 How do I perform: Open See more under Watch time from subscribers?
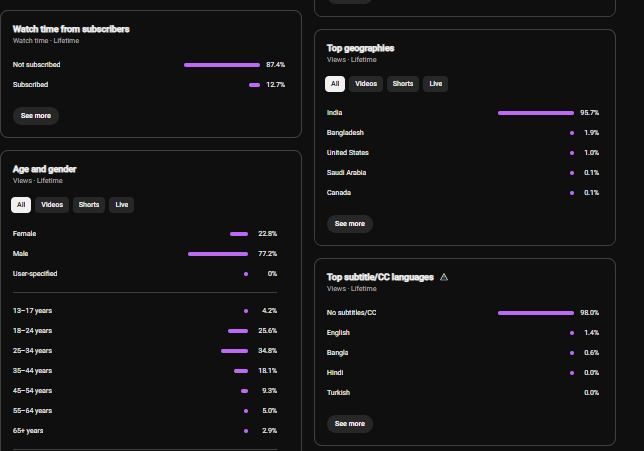point(36,116)
